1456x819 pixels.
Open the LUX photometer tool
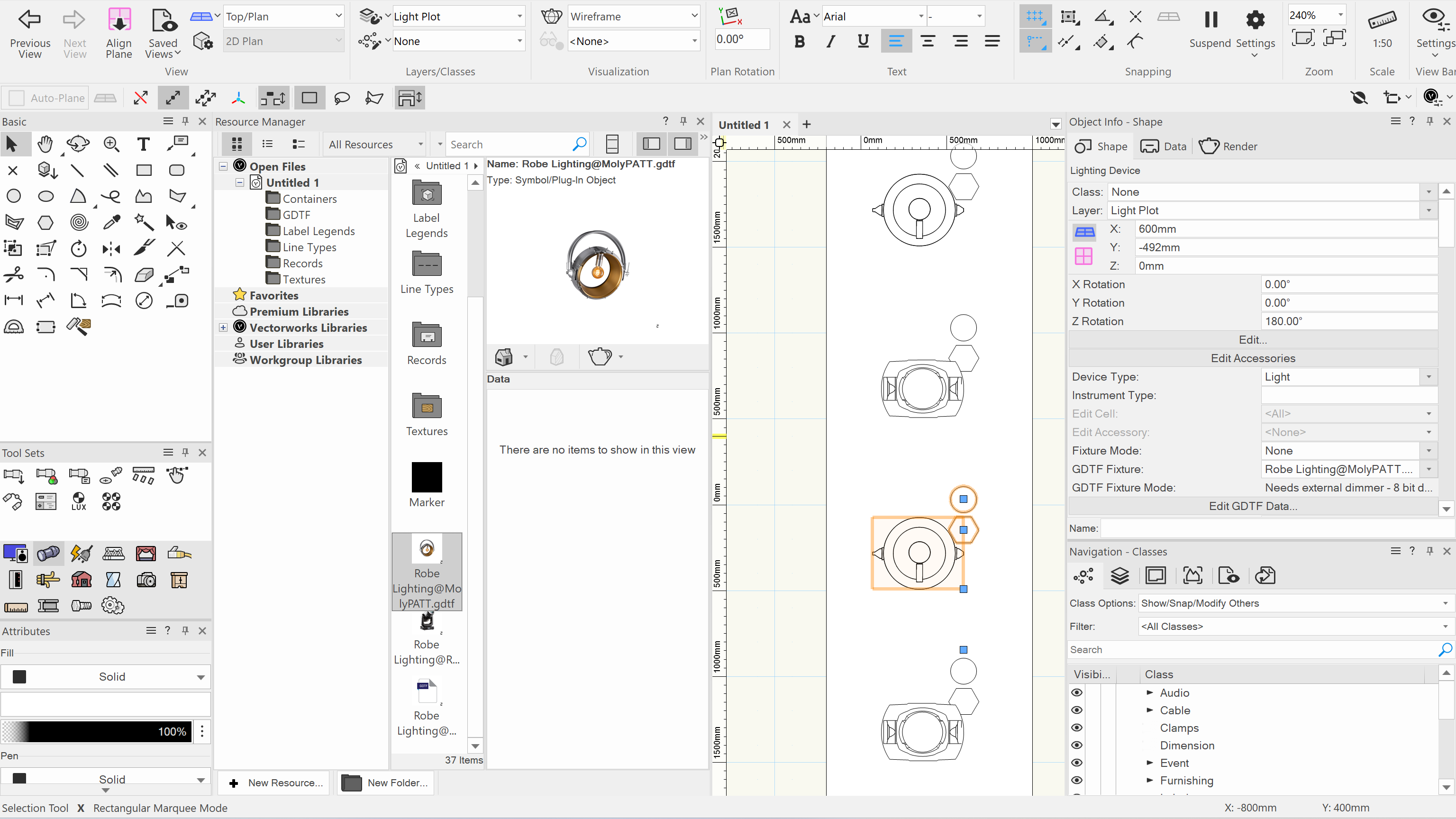click(79, 501)
